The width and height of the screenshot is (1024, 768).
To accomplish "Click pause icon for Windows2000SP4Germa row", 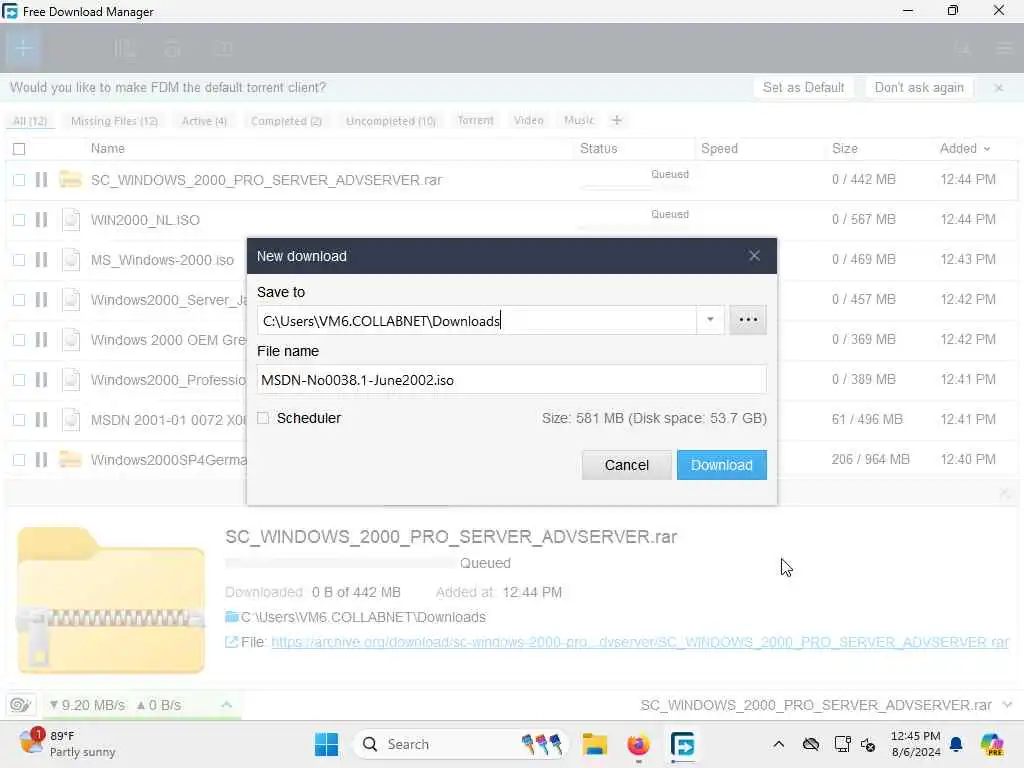I will click(x=41, y=460).
